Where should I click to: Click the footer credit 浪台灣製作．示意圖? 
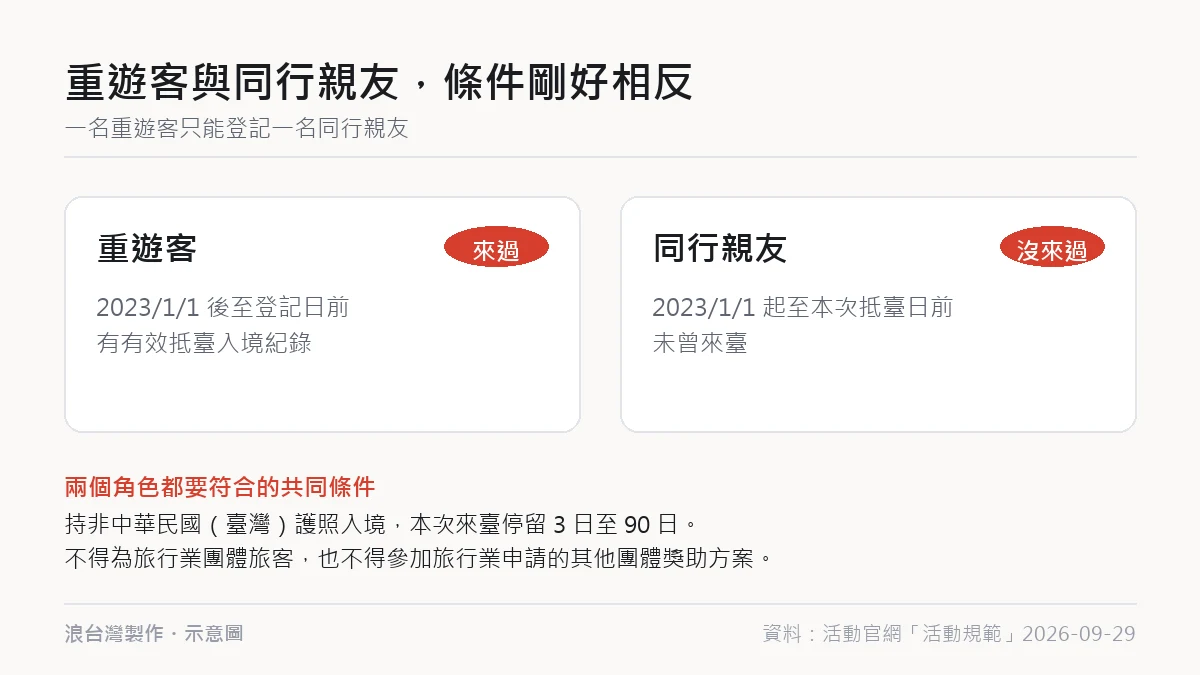(x=154, y=633)
